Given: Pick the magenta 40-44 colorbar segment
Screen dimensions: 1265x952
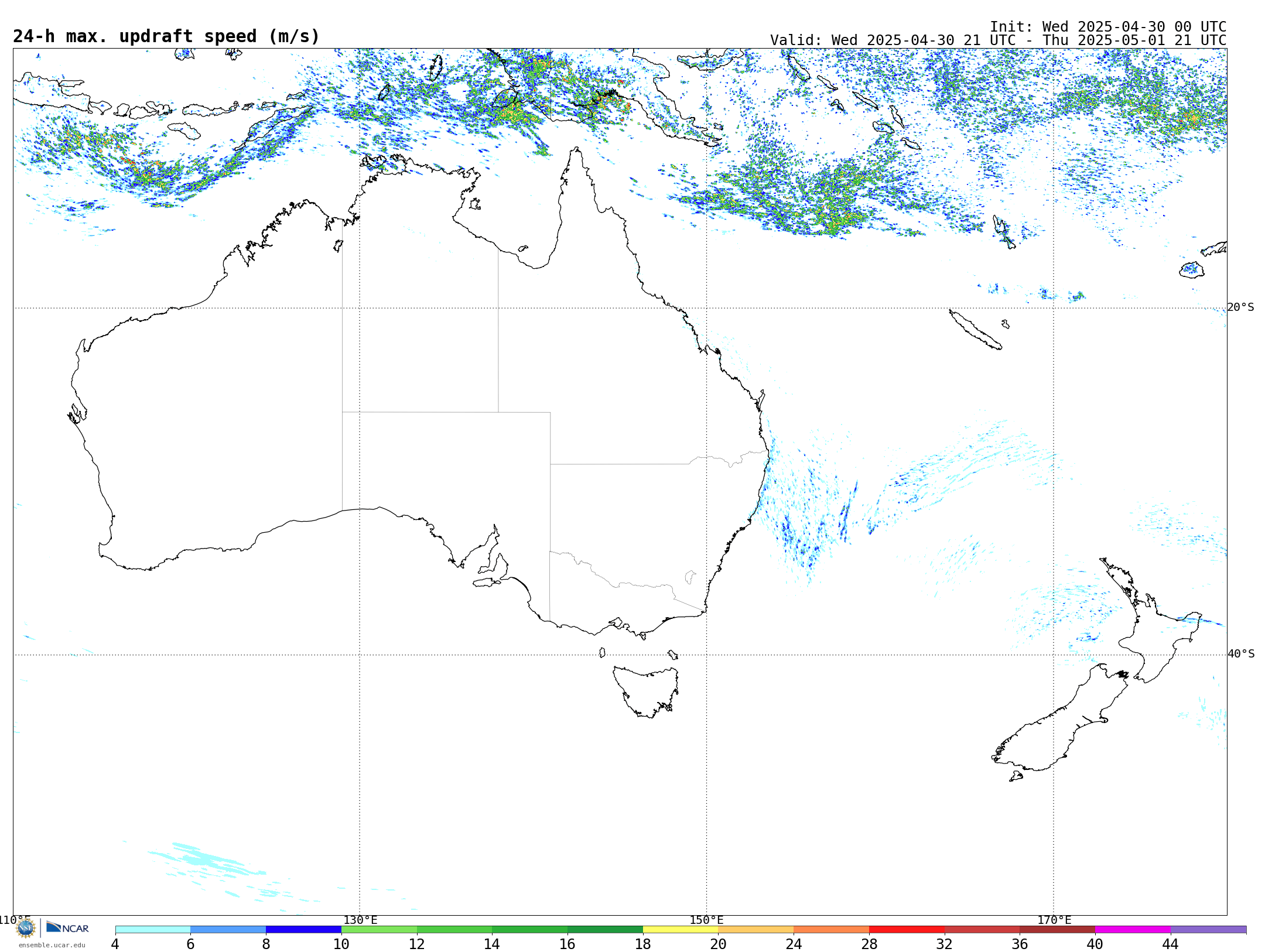Looking at the screenshot, I should click(1133, 930).
